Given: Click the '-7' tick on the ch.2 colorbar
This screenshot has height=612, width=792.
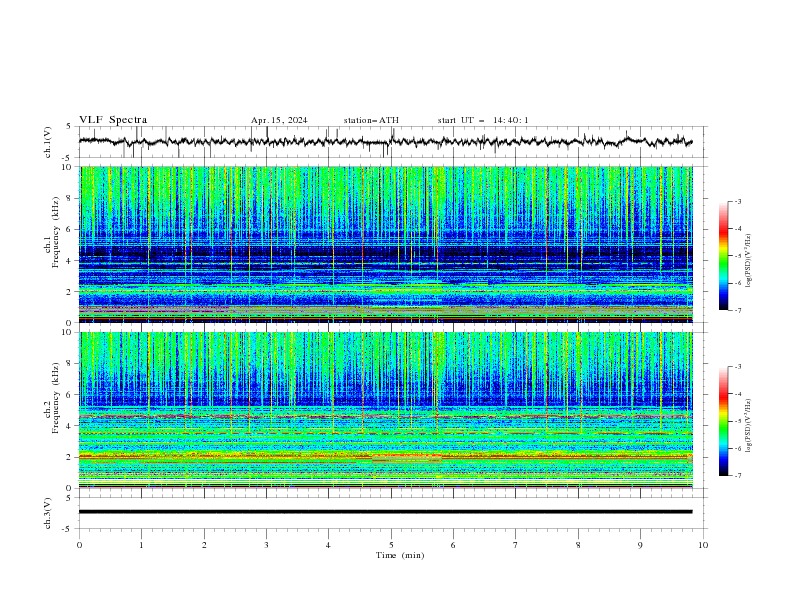Looking at the screenshot, I should click(737, 476).
